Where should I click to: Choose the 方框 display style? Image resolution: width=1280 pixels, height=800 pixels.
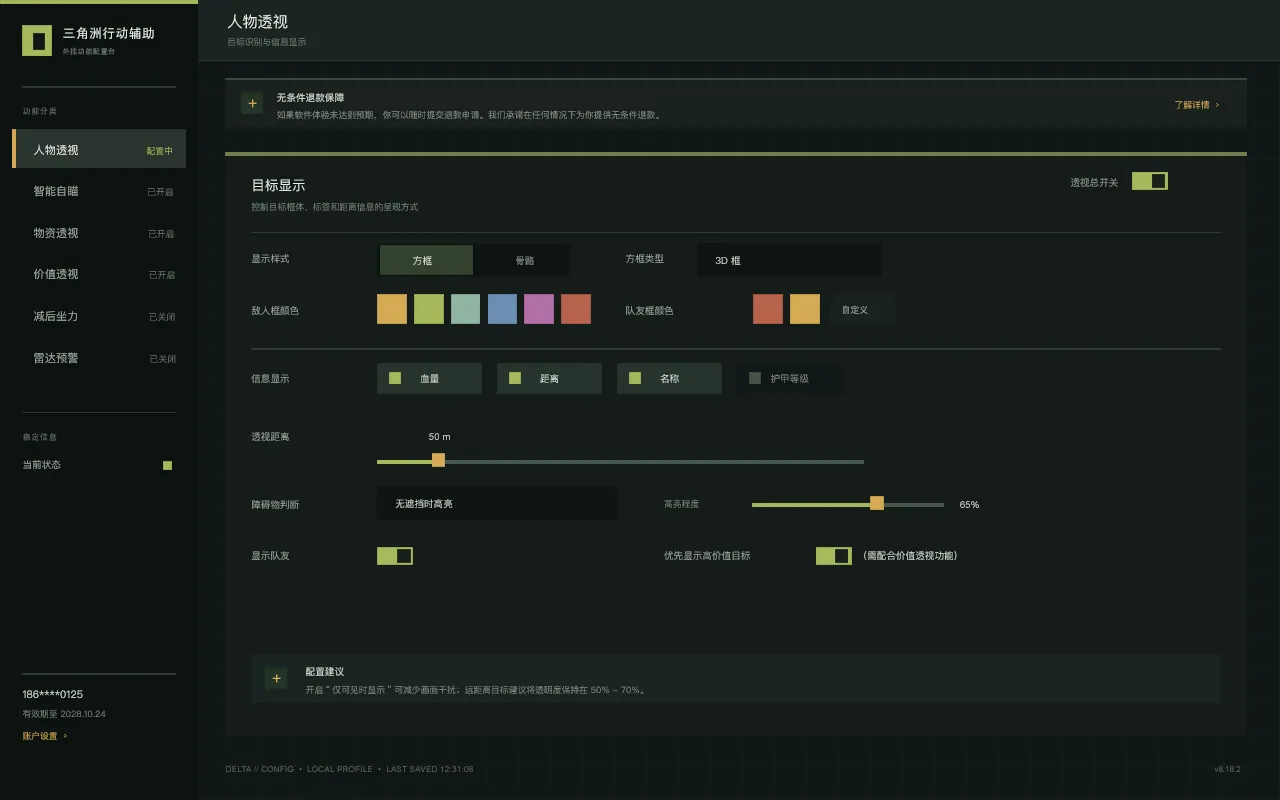pyautogui.click(x=426, y=260)
